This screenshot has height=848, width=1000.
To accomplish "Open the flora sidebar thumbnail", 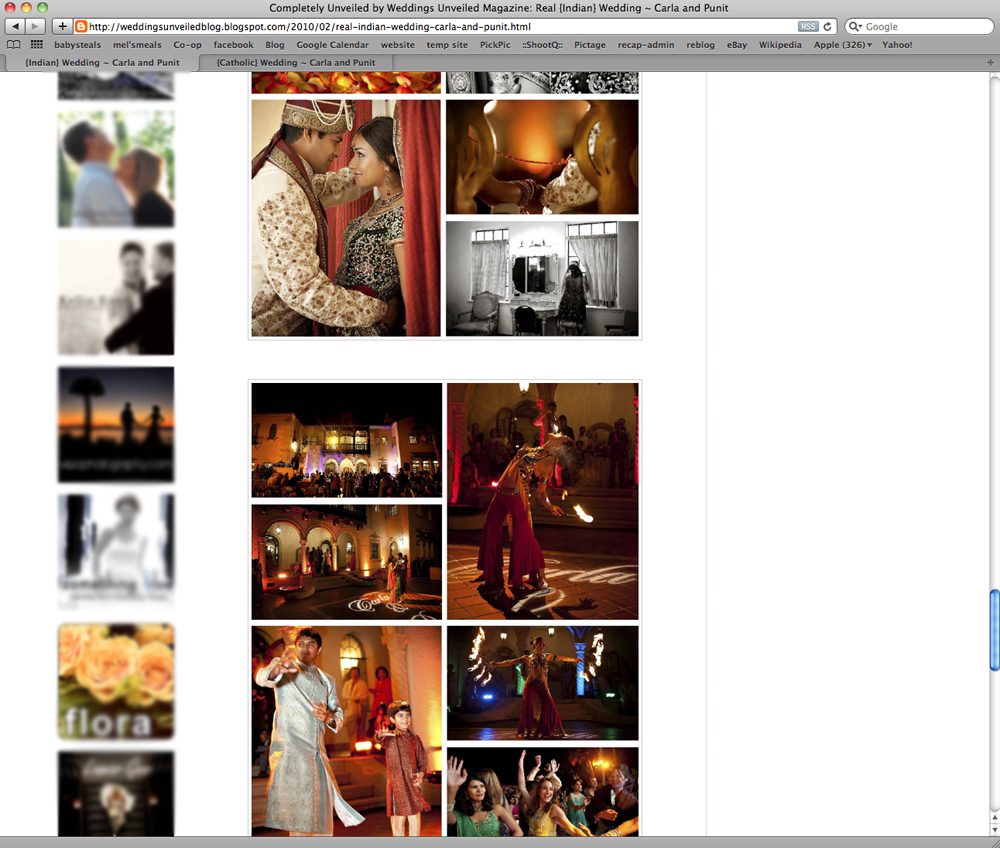I will (116, 682).
